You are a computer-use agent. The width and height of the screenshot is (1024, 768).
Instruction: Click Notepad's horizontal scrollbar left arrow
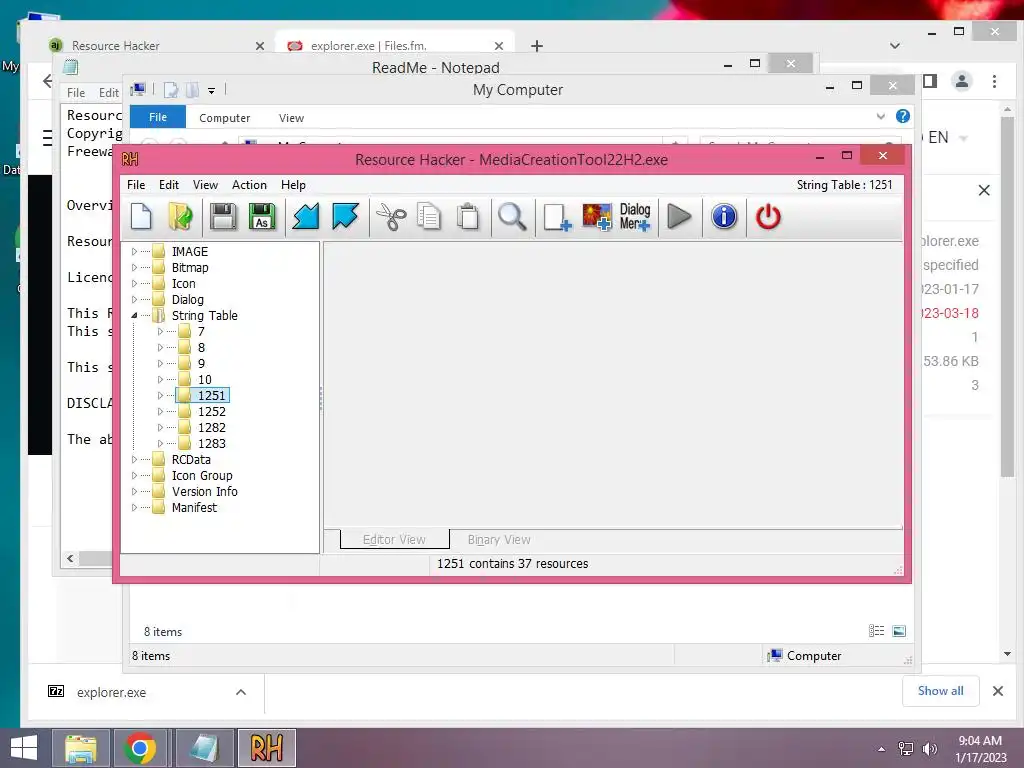point(71,558)
